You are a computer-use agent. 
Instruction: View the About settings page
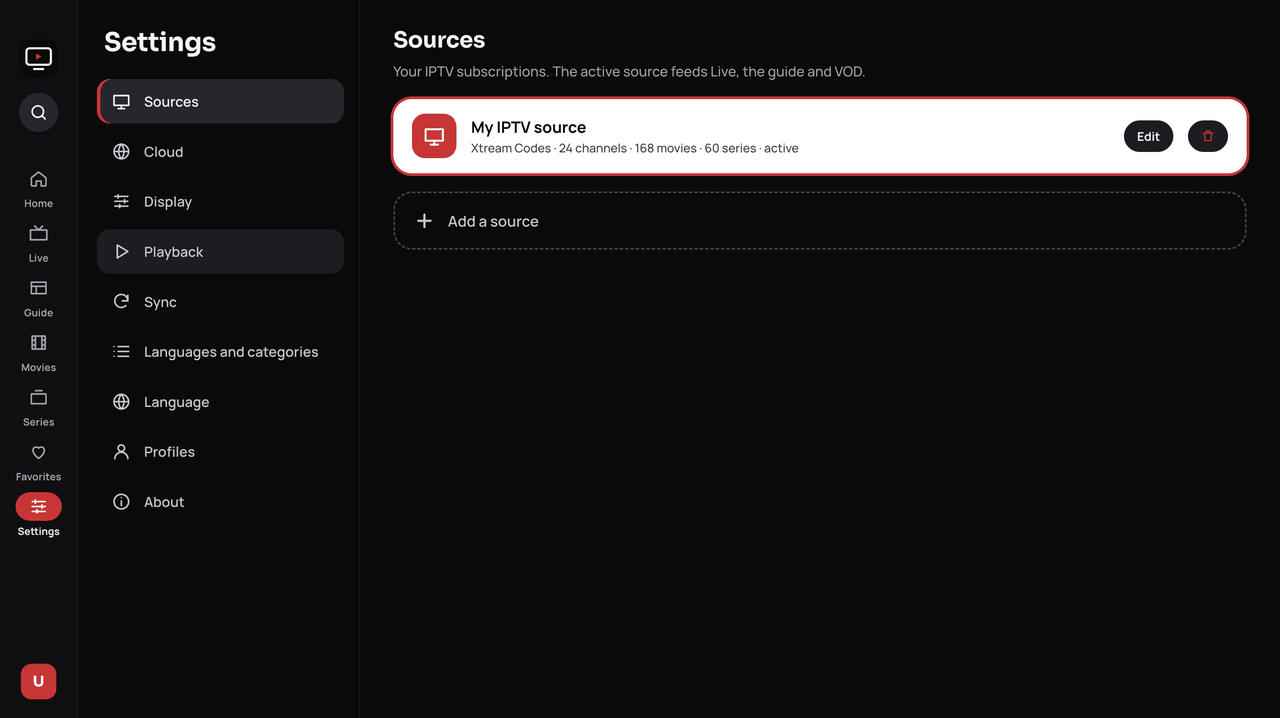220,501
